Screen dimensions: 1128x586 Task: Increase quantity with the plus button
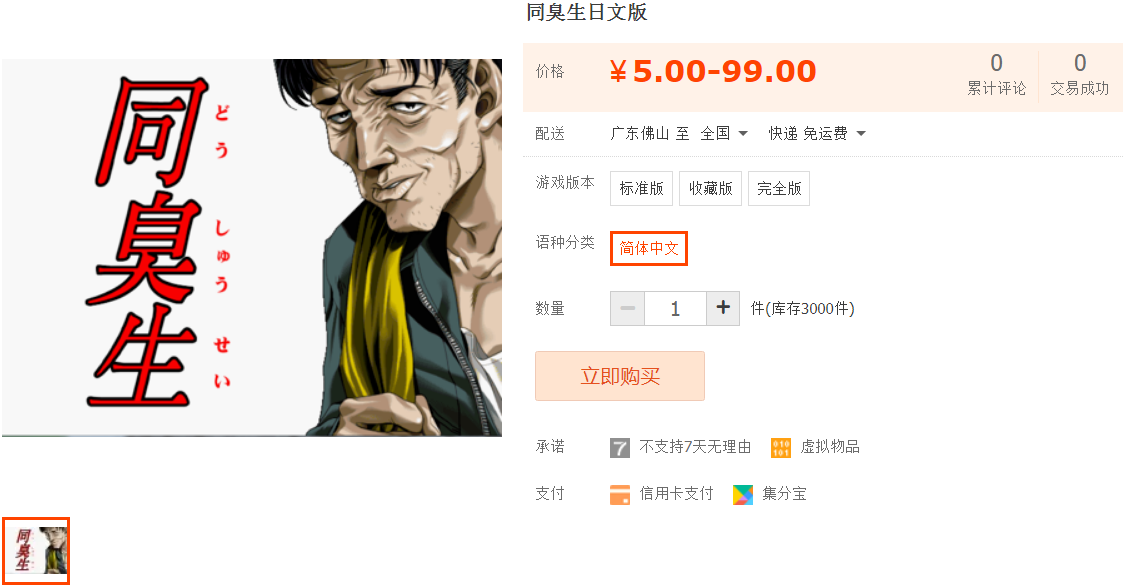[x=723, y=308]
